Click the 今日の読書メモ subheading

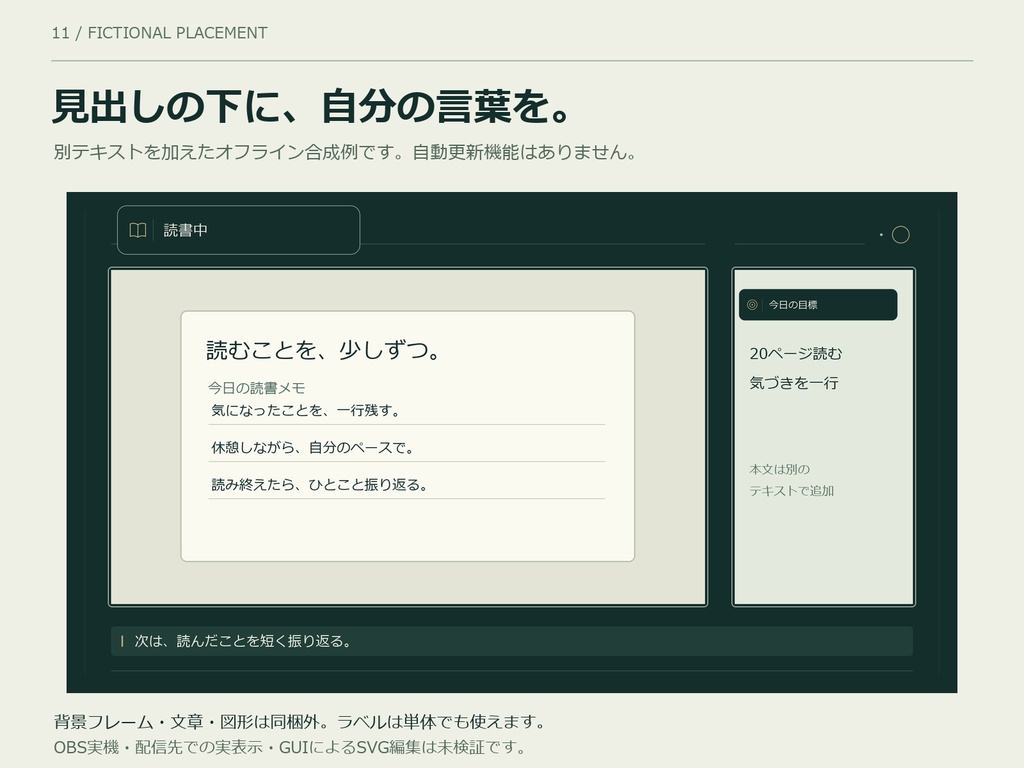pyautogui.click(x=257, y=388)
